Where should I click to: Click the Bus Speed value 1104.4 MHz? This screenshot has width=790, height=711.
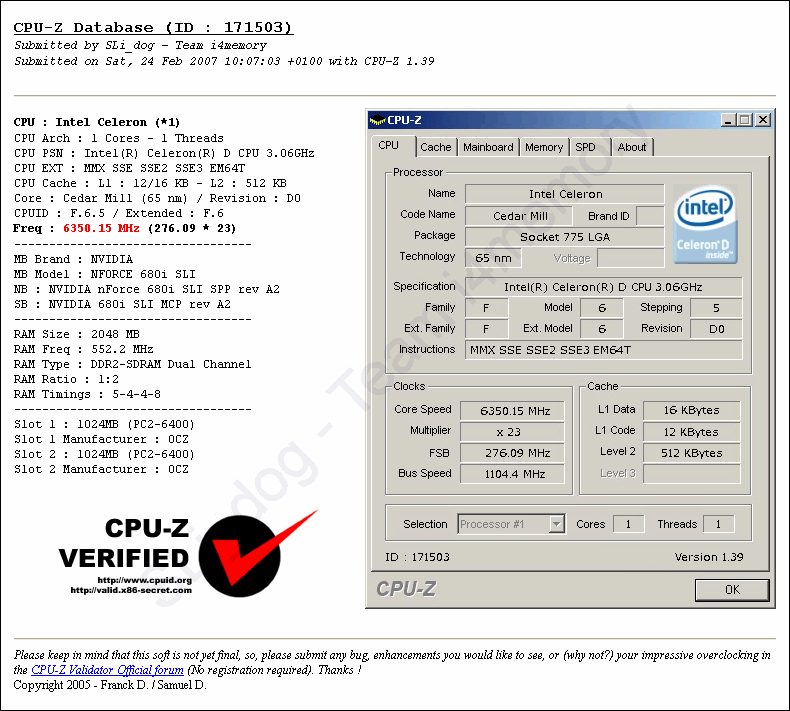coord(512,474)
